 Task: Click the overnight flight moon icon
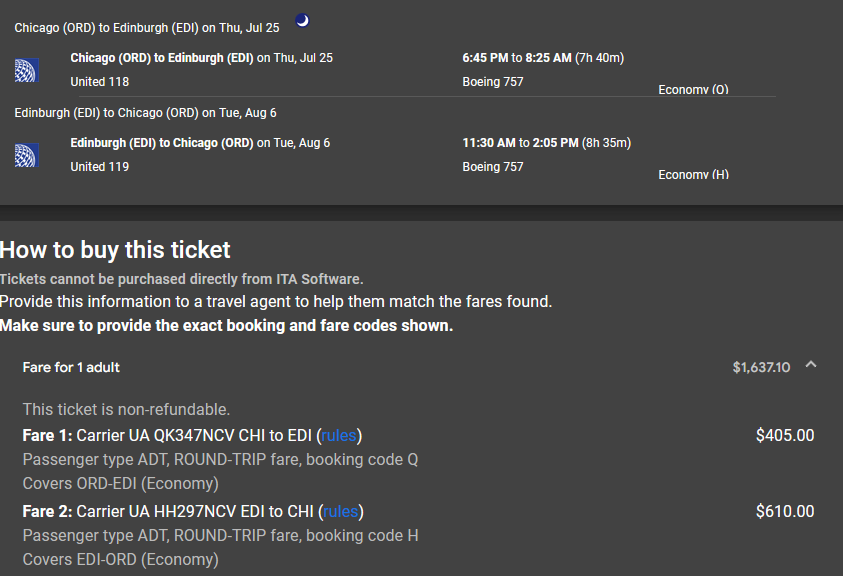click(x=303, y=20)
